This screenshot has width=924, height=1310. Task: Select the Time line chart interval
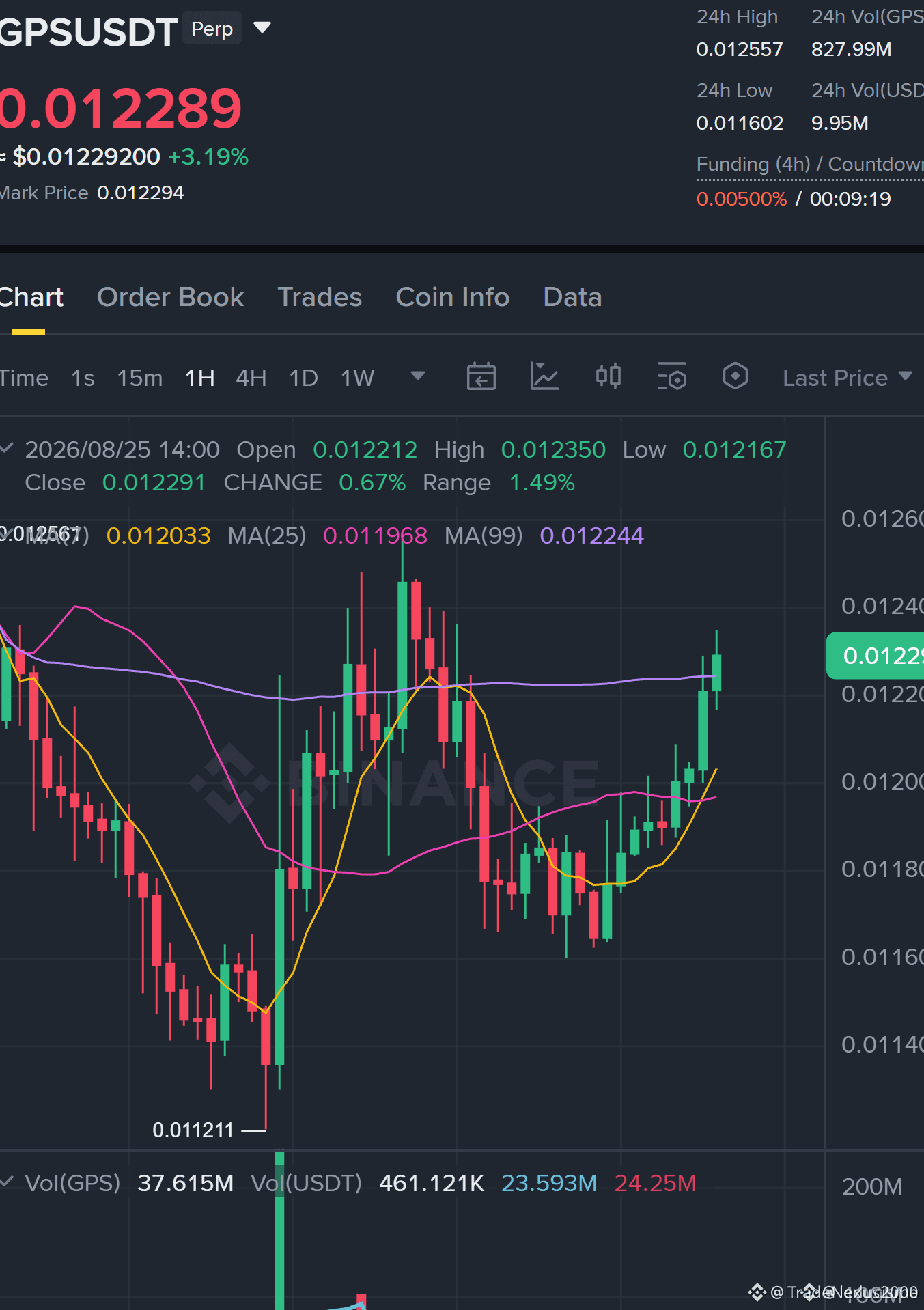[24, 378]
